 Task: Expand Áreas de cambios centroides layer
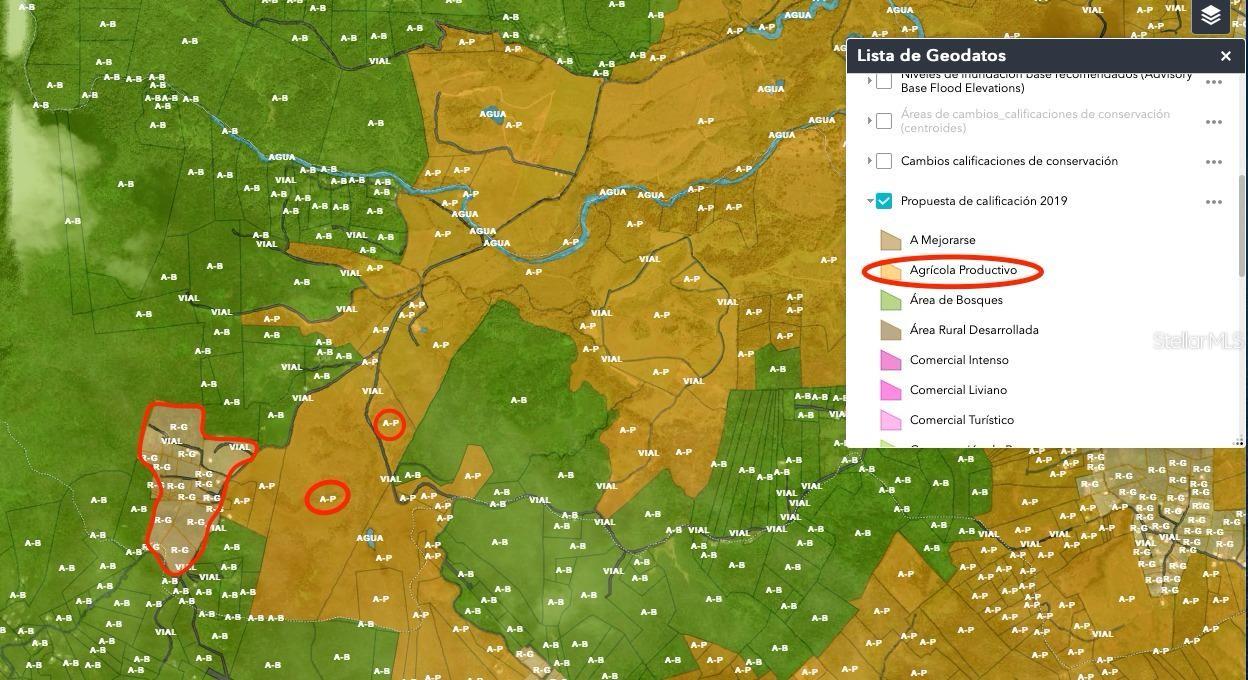click(x=869, y=121)
